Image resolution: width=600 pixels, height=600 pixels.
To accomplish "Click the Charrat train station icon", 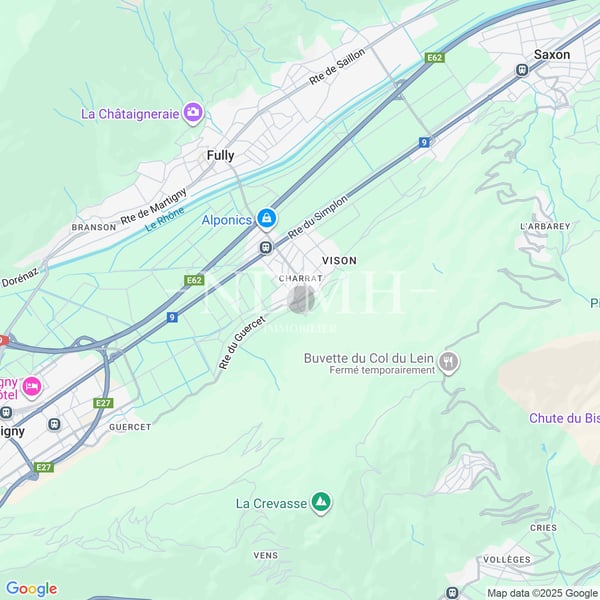I will coord(266,247).
